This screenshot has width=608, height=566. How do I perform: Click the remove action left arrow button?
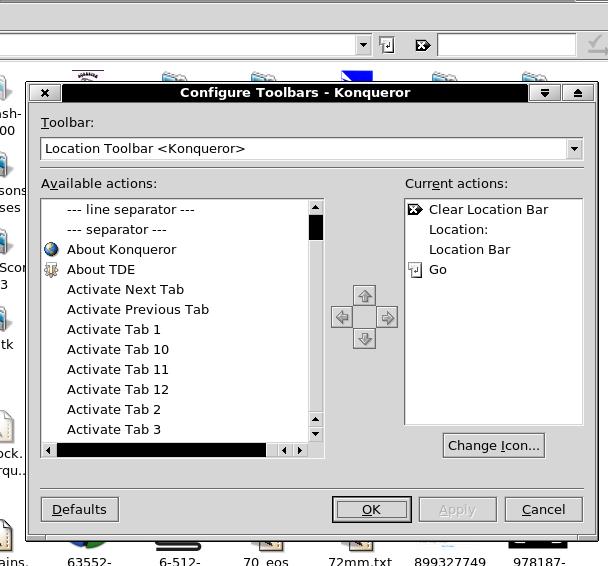click(342, 318)
